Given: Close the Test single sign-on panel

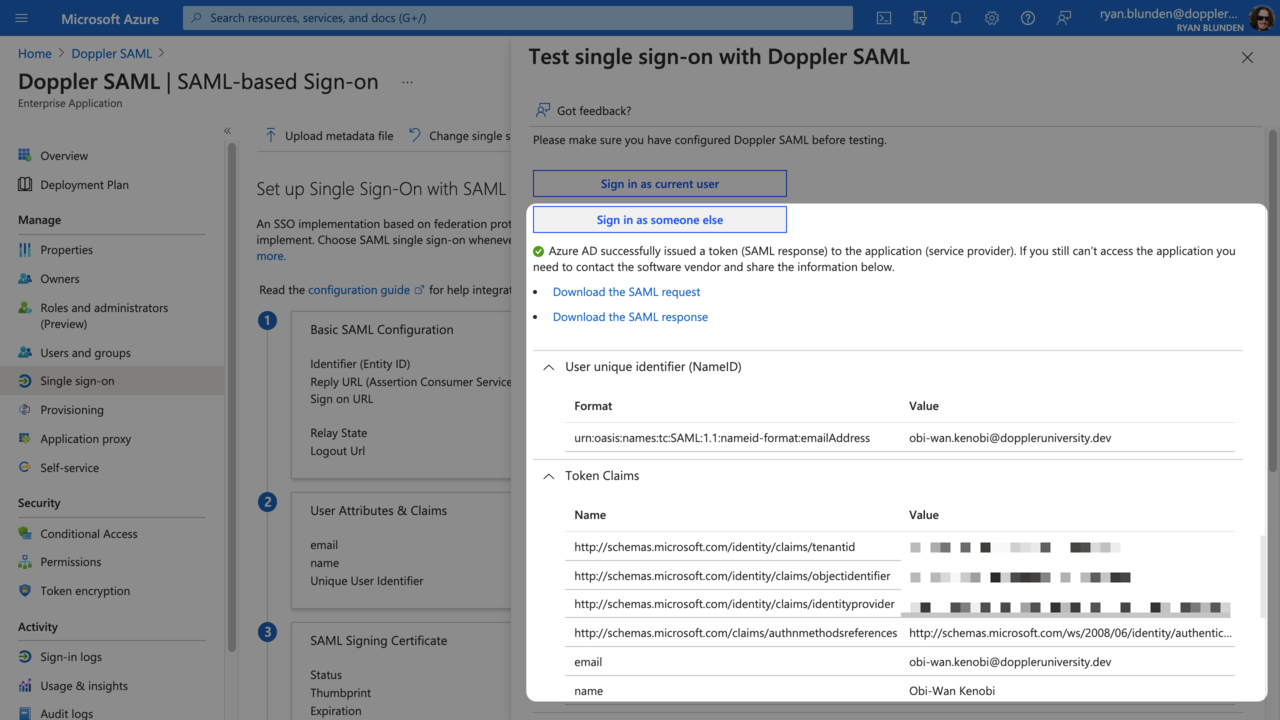Looking at the screenshot, I should point(1247,58).
